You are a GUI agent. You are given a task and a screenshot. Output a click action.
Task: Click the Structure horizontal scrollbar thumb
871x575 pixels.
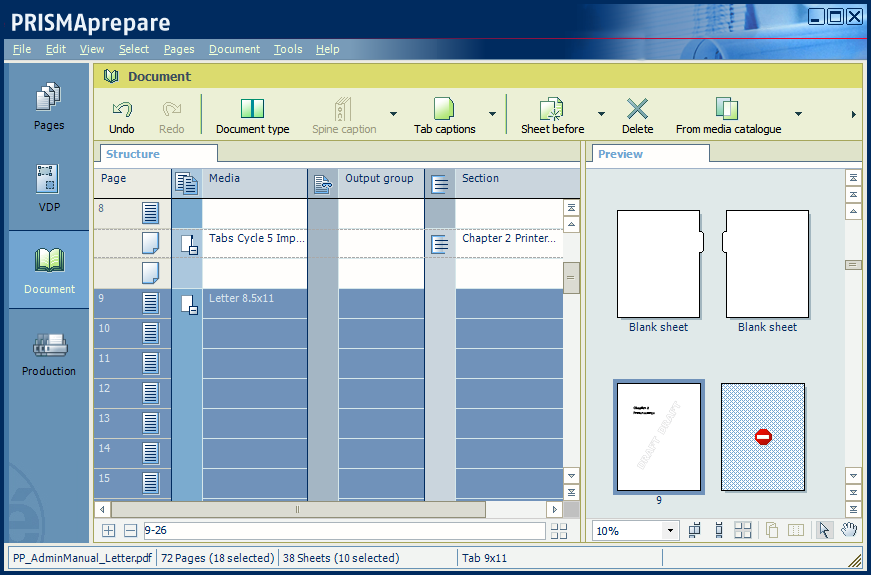pos(298,509)
